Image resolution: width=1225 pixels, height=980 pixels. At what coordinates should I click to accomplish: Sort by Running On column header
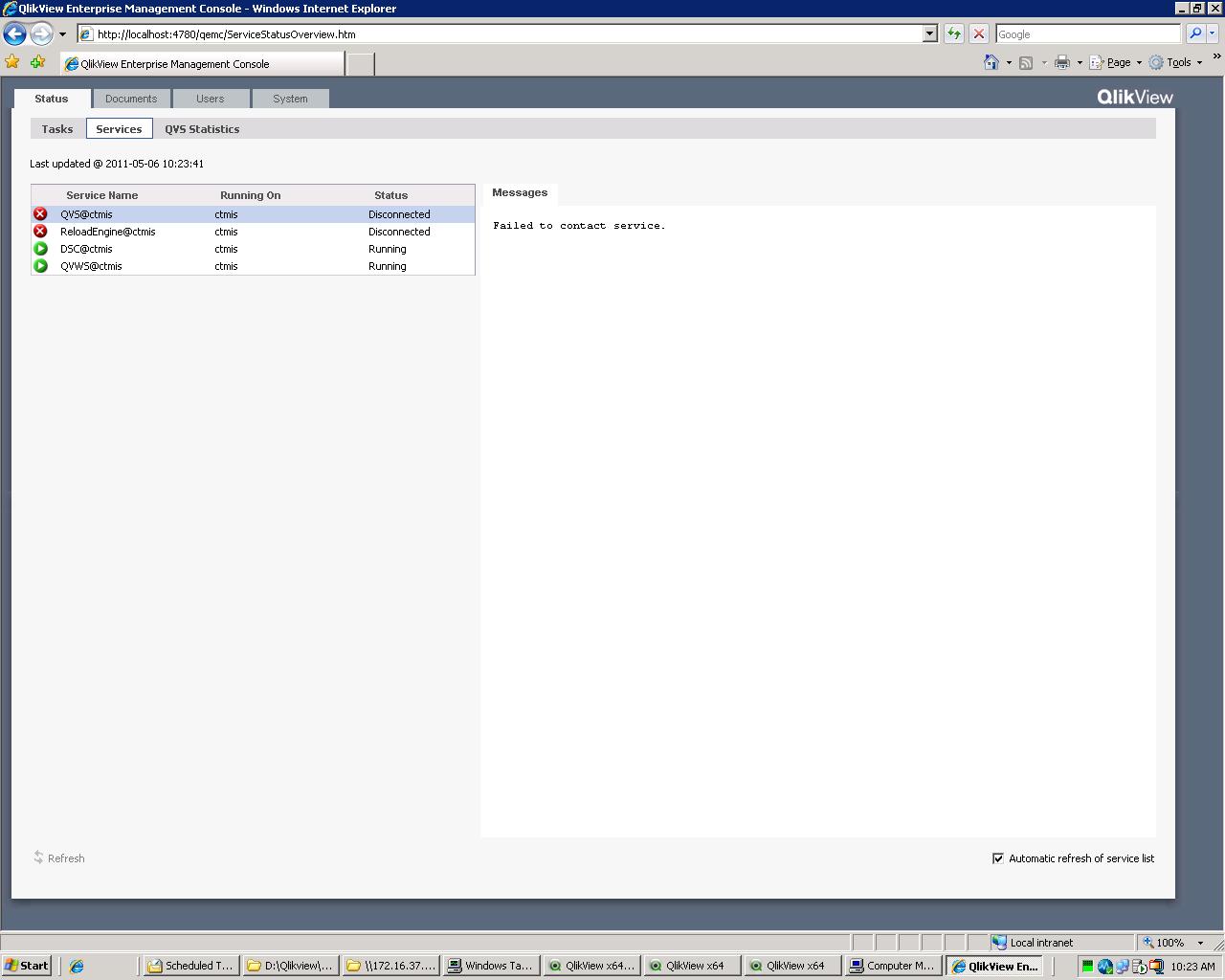(250, 195)
